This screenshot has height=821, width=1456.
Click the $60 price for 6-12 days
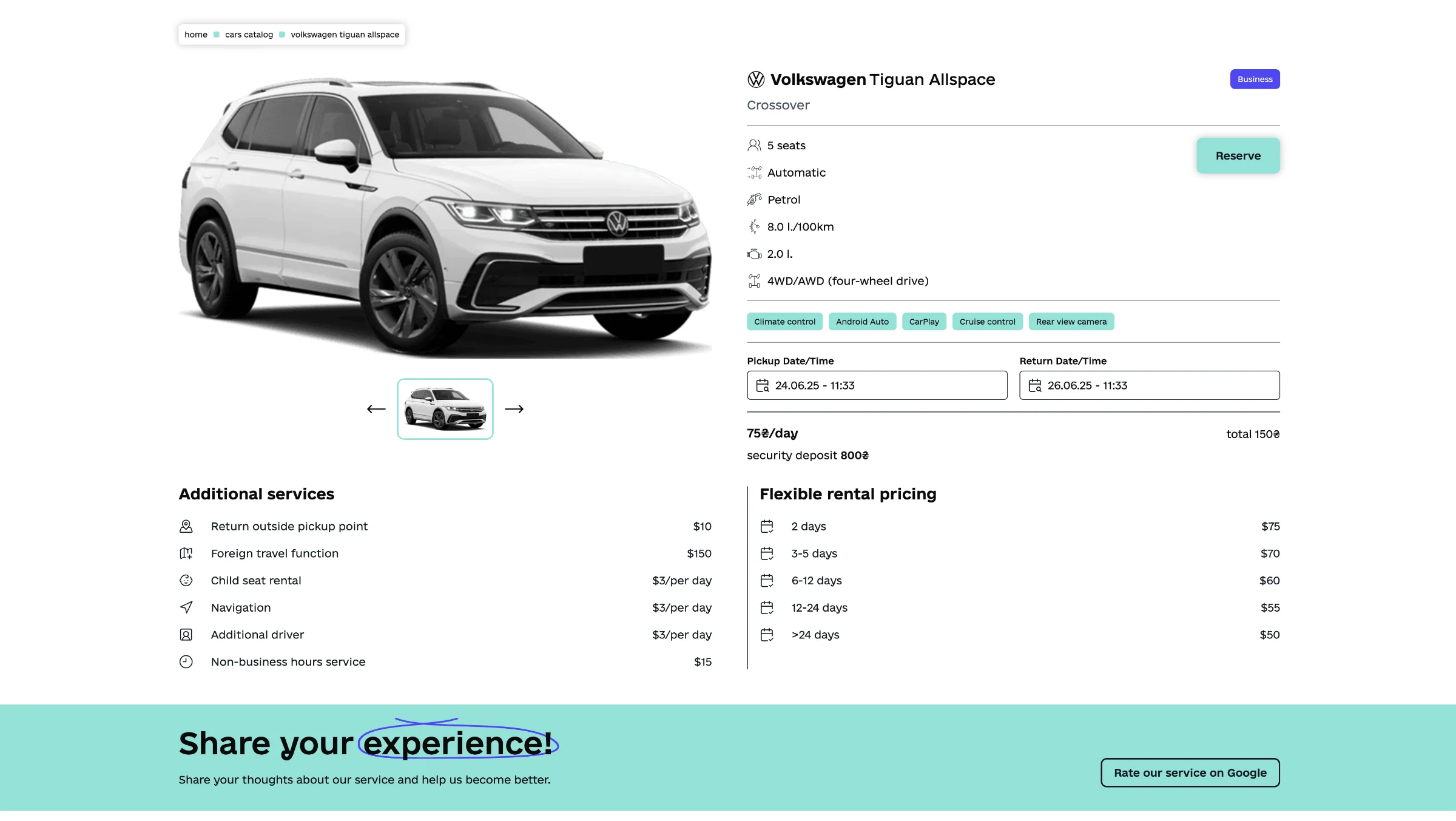tap(1269, 581)
